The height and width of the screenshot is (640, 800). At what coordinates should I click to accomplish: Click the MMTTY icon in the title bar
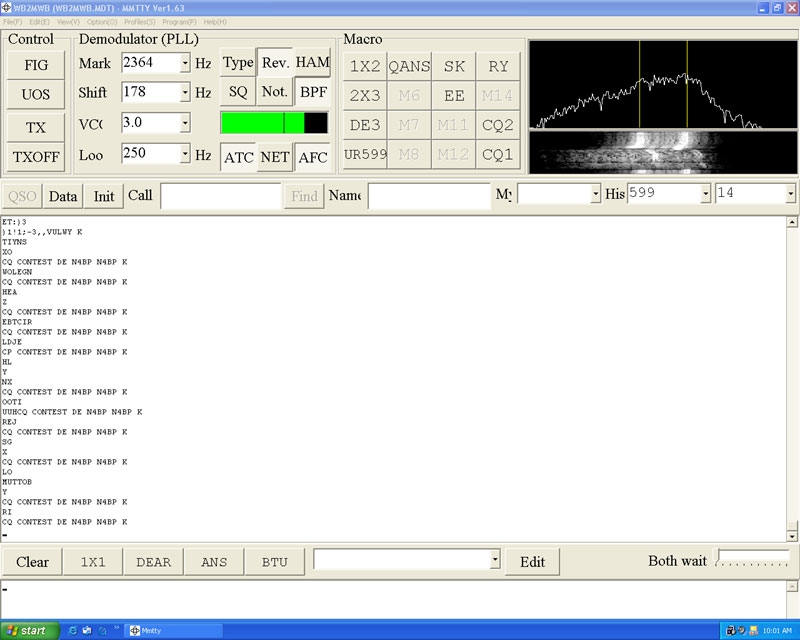click(6, 7)
